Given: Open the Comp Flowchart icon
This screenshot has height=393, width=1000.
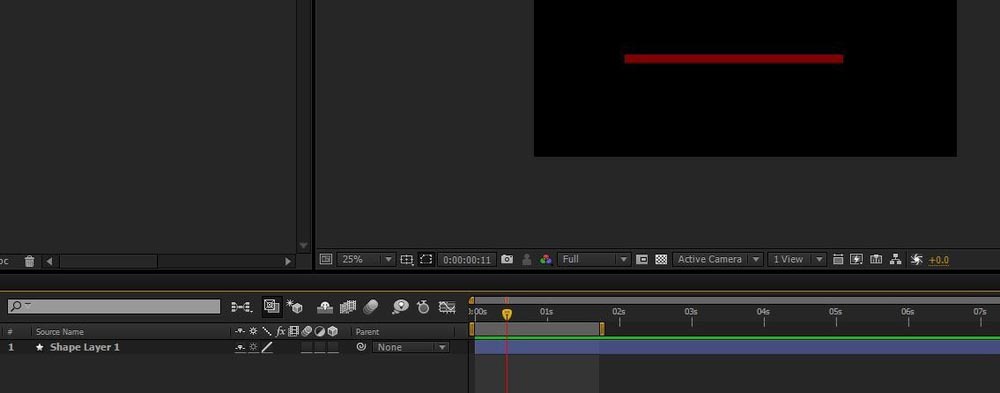Looking at the screenshot, I should (x=896, y=259).
